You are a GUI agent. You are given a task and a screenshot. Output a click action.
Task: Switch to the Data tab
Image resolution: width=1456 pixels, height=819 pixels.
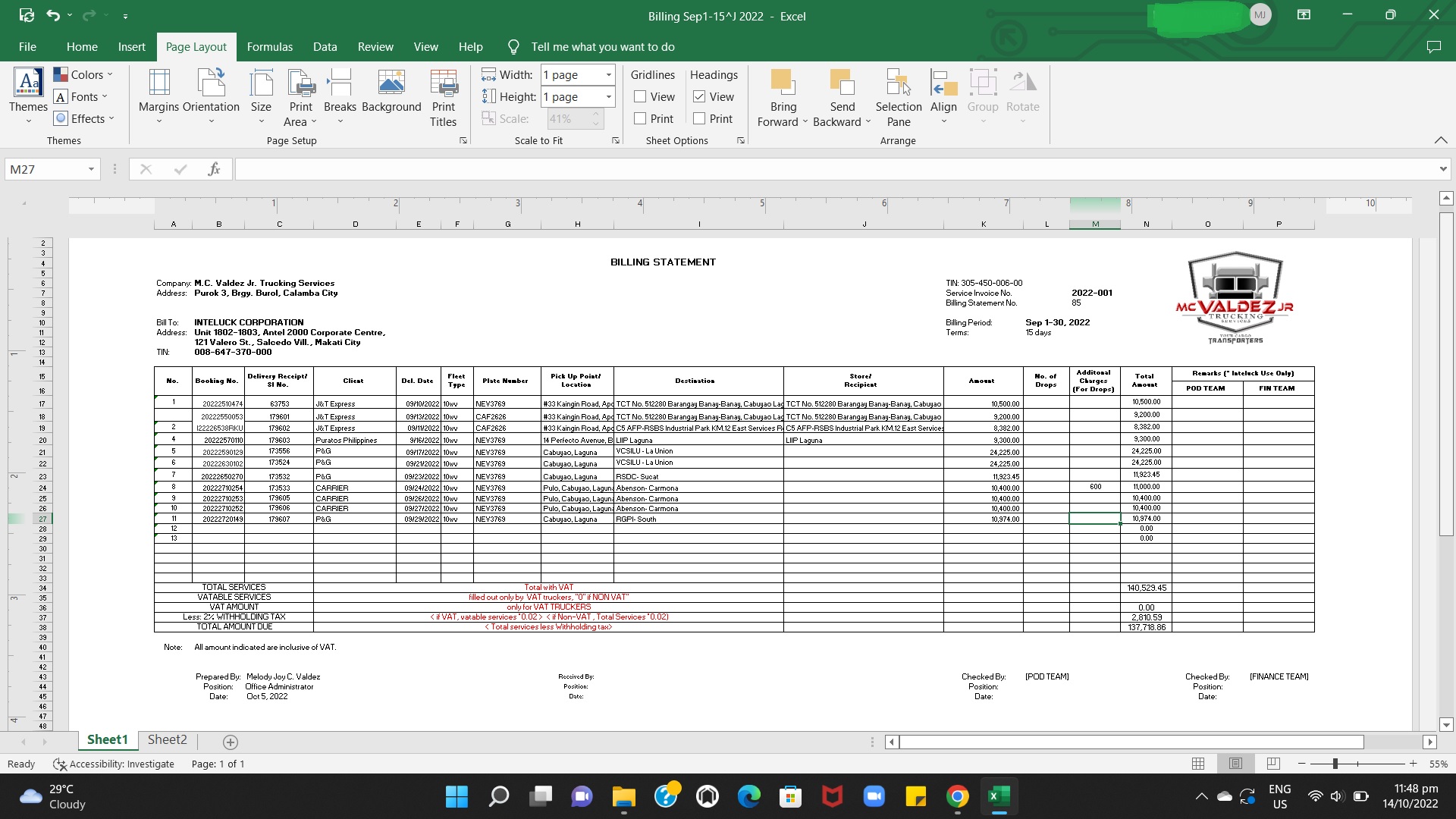(x=325, y=46)
